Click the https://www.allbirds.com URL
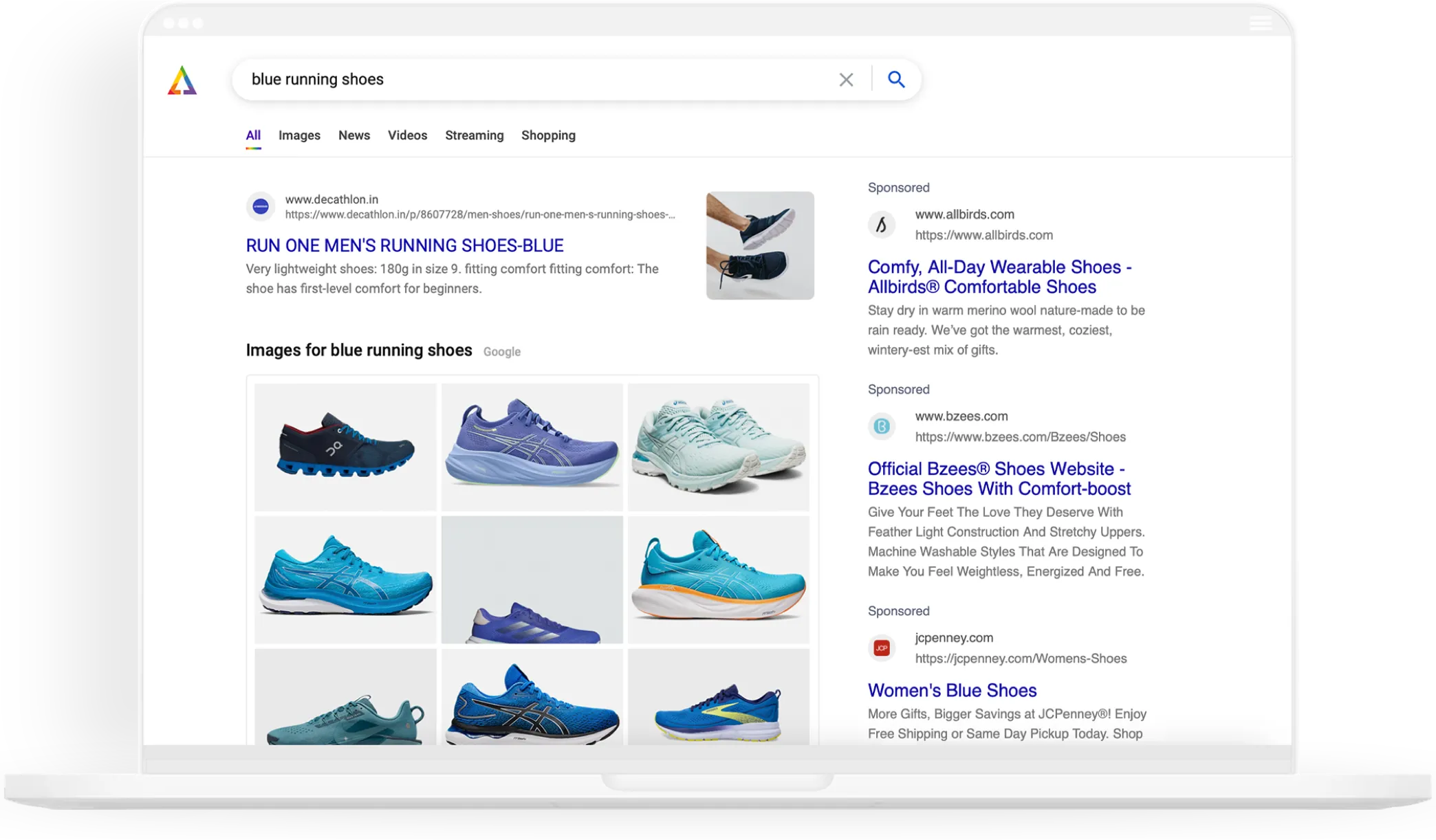1436x840 pixels. (983, 235)
